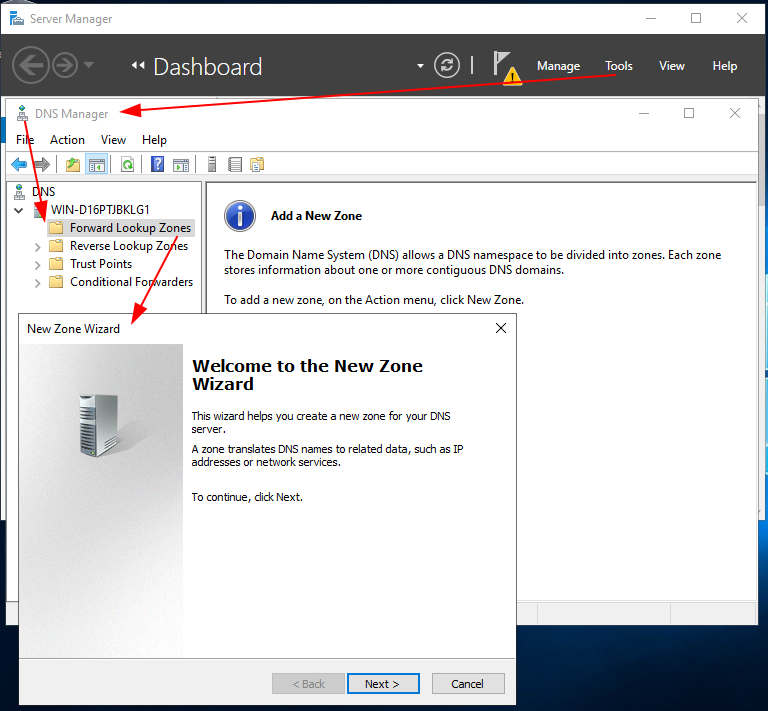This screenshot has width=768, height=711.
Task: Click the Conditional Forwarders folder icon
Action: click(x=56, y=282)
